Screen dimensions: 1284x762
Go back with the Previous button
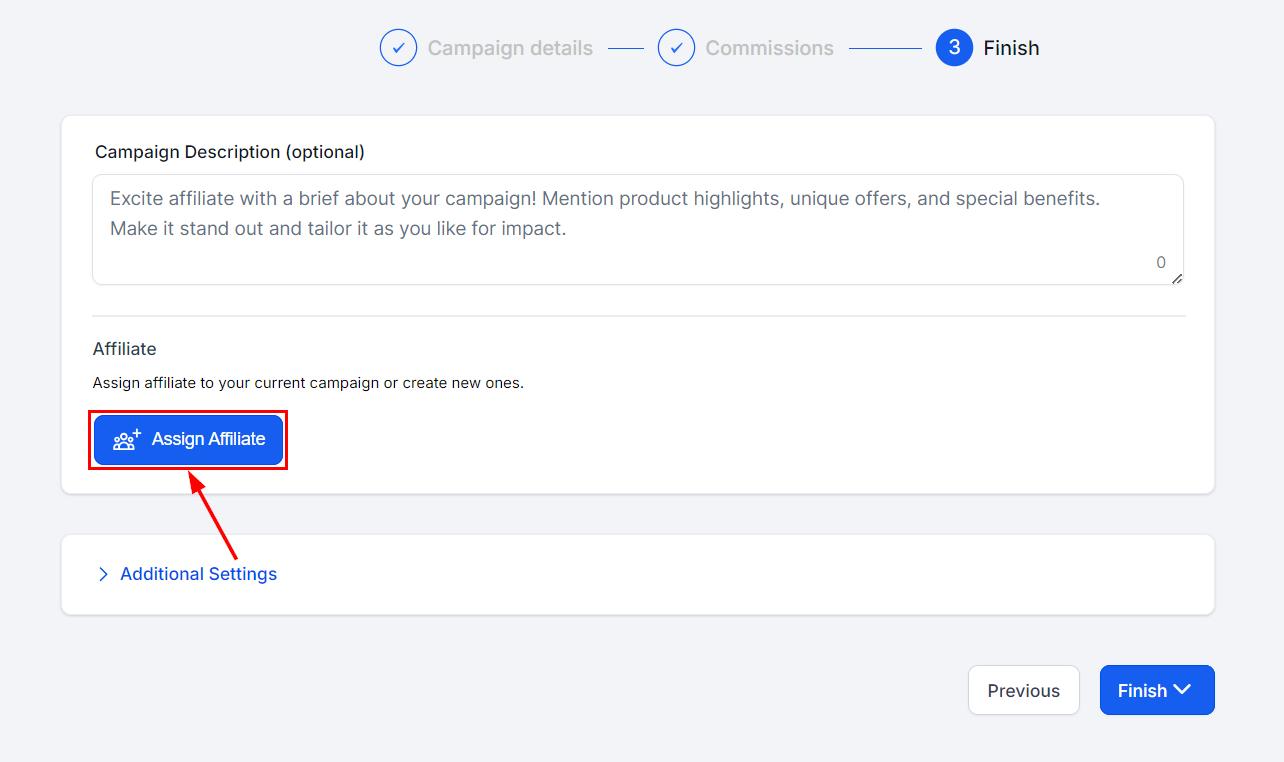click(x=1023, y=691)
